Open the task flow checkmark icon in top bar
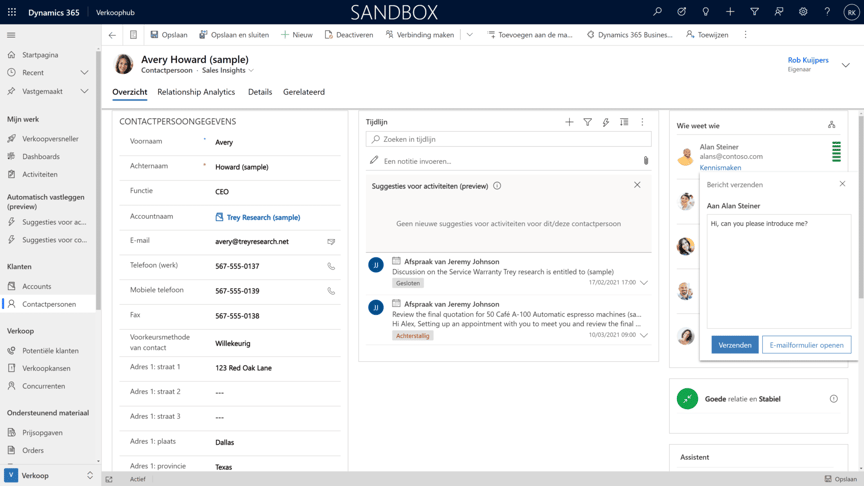This screenshot has width=864, height=486. [x=682, y=12]
